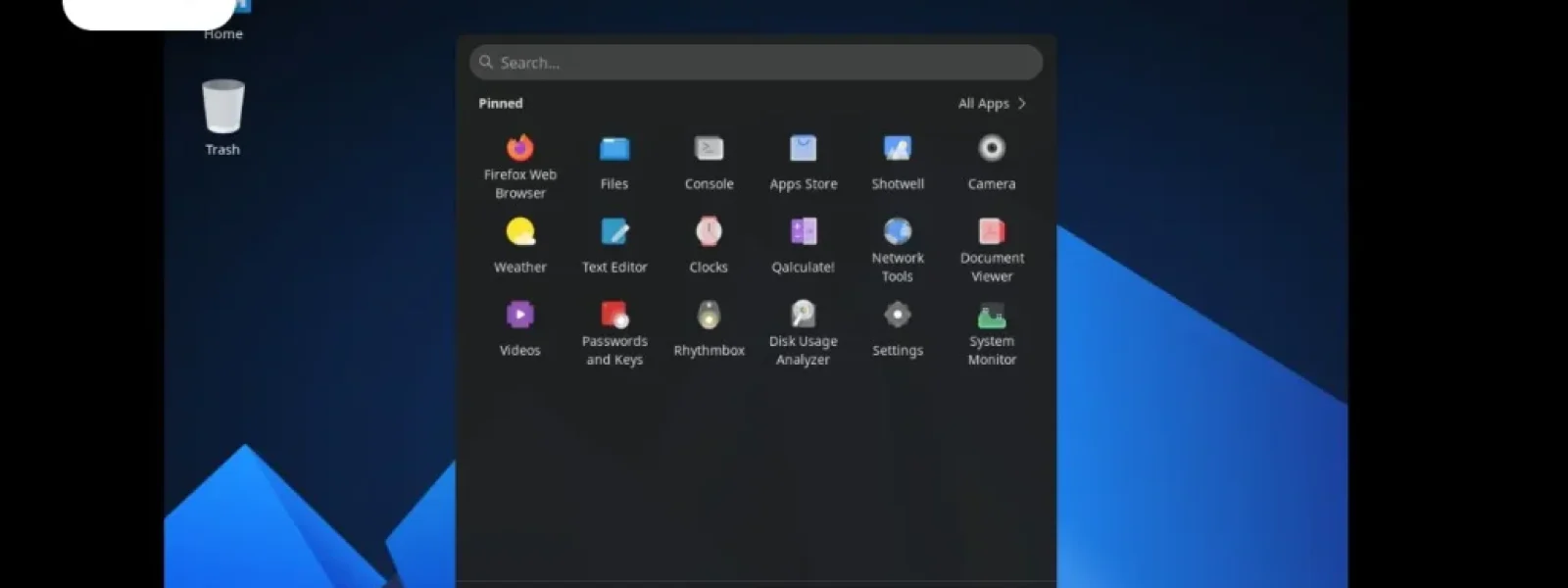Image resolution: width=1568 pixels, height=588 pixels.
Task: Launch the Document Viewer
Action: coord(992,231)
